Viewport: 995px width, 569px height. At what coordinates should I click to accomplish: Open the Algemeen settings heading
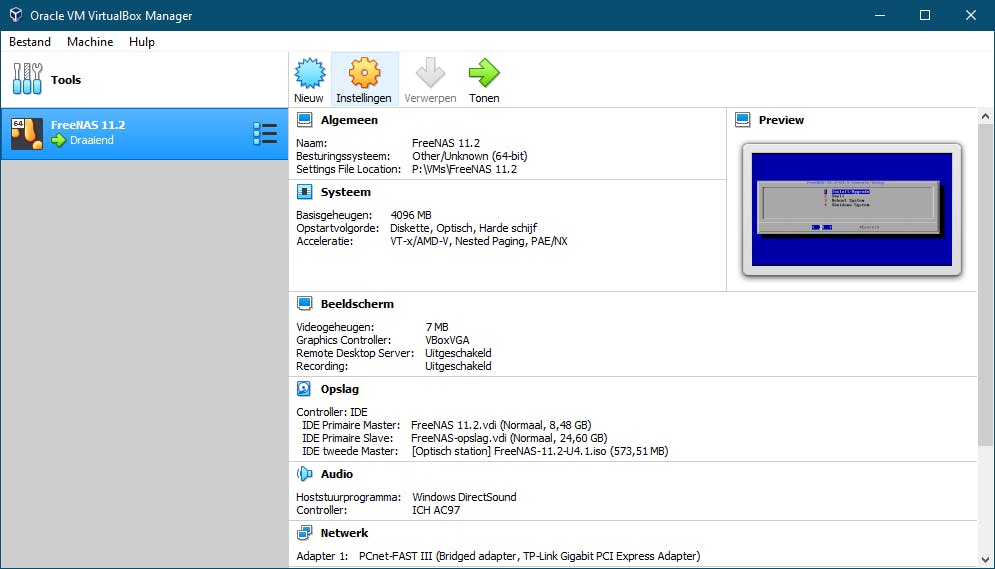[349, 120]
